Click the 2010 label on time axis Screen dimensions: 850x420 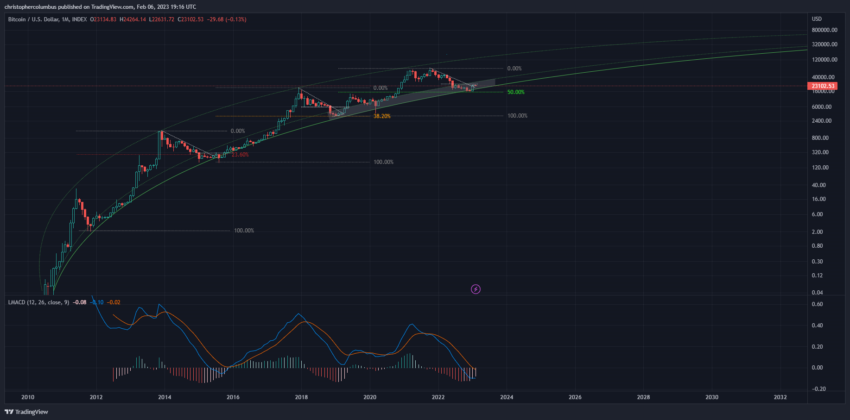point(28,397)
